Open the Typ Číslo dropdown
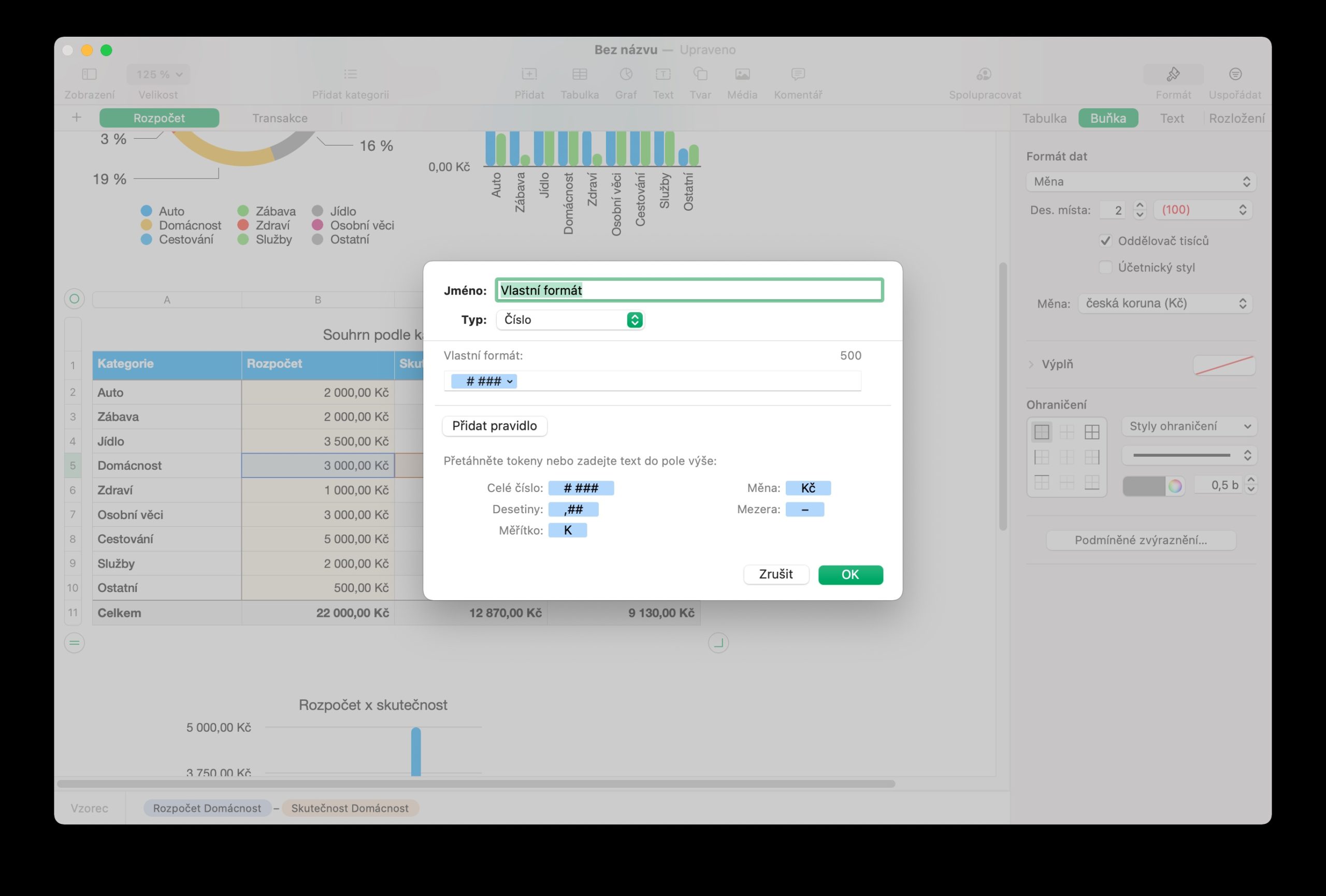1326x896 pixels. tap(570, 320)
